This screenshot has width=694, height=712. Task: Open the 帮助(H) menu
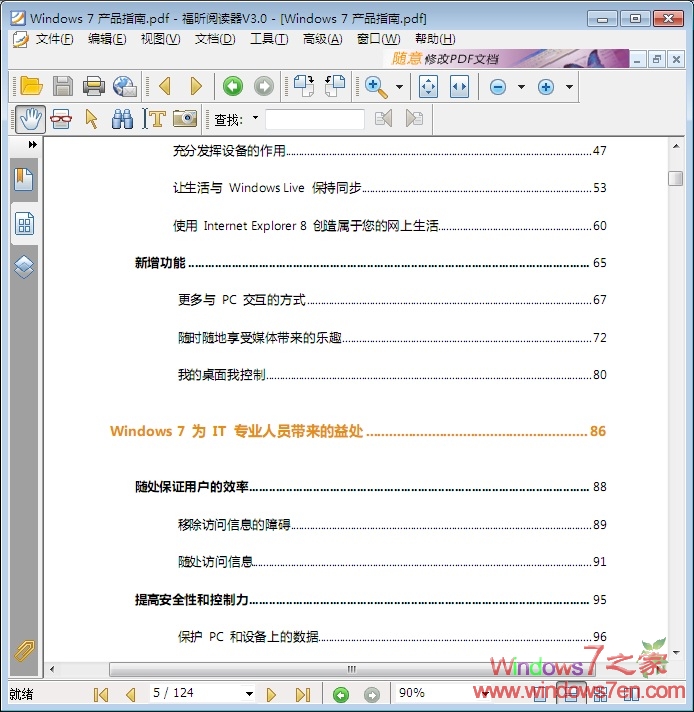coord(435,39)
